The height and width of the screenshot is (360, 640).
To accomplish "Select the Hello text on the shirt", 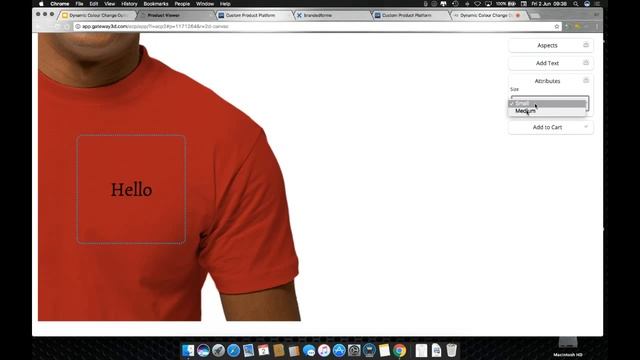I will pos(131,190).
